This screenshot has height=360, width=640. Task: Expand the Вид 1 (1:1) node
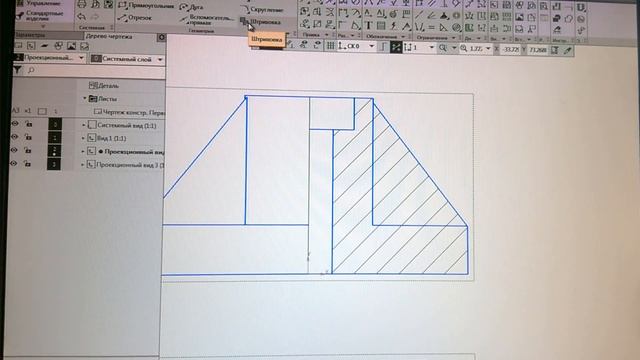[83, 138]
